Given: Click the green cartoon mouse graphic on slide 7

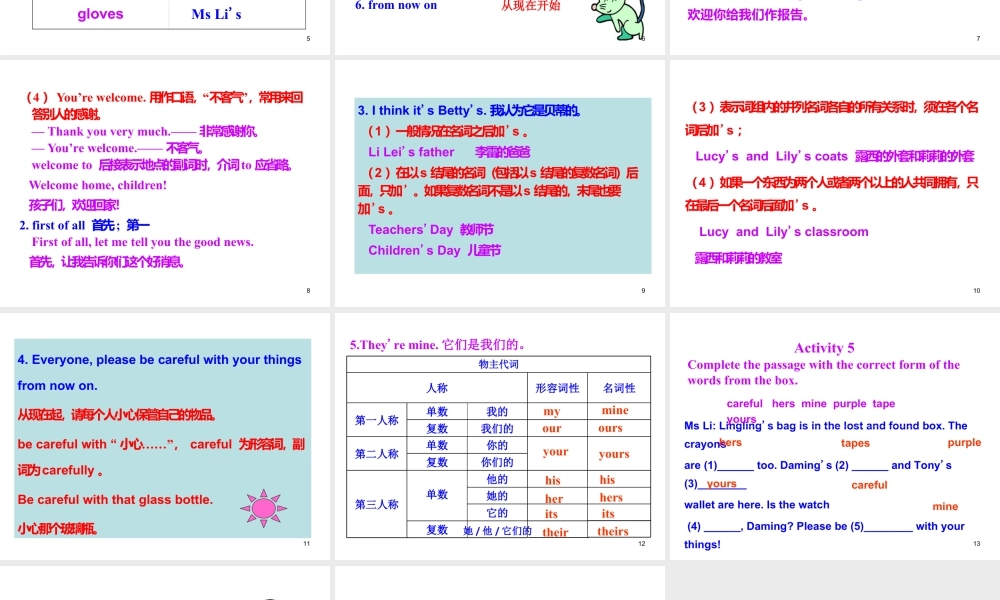Looking at the screenshot, I should coord(619,22).
